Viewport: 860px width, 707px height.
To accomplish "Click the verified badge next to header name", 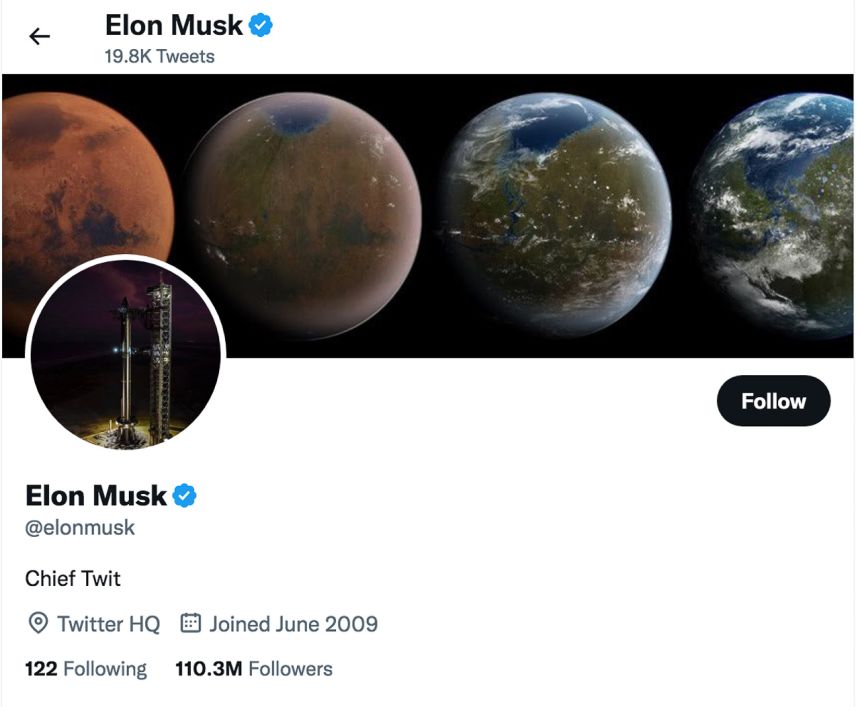I will click(x=260, y=25).
